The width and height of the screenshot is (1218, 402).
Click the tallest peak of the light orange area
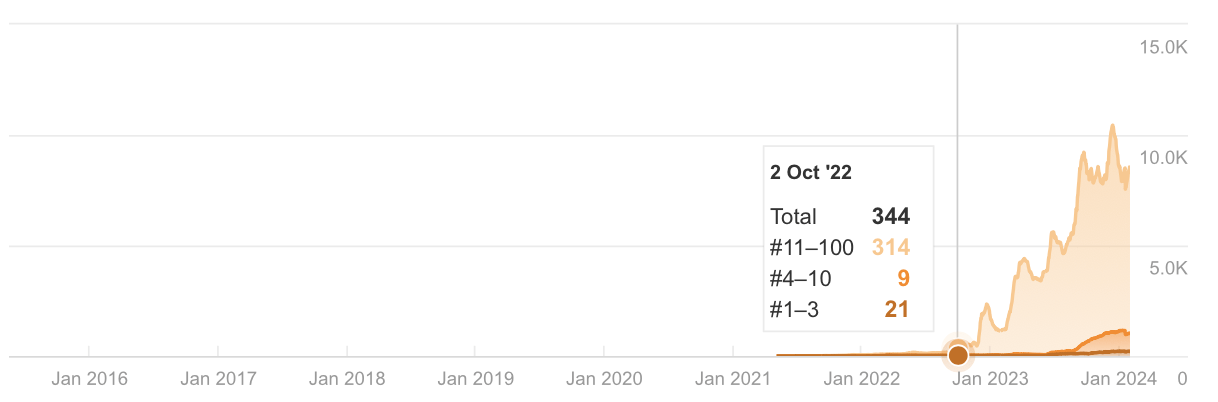(x=1112, y=127)
